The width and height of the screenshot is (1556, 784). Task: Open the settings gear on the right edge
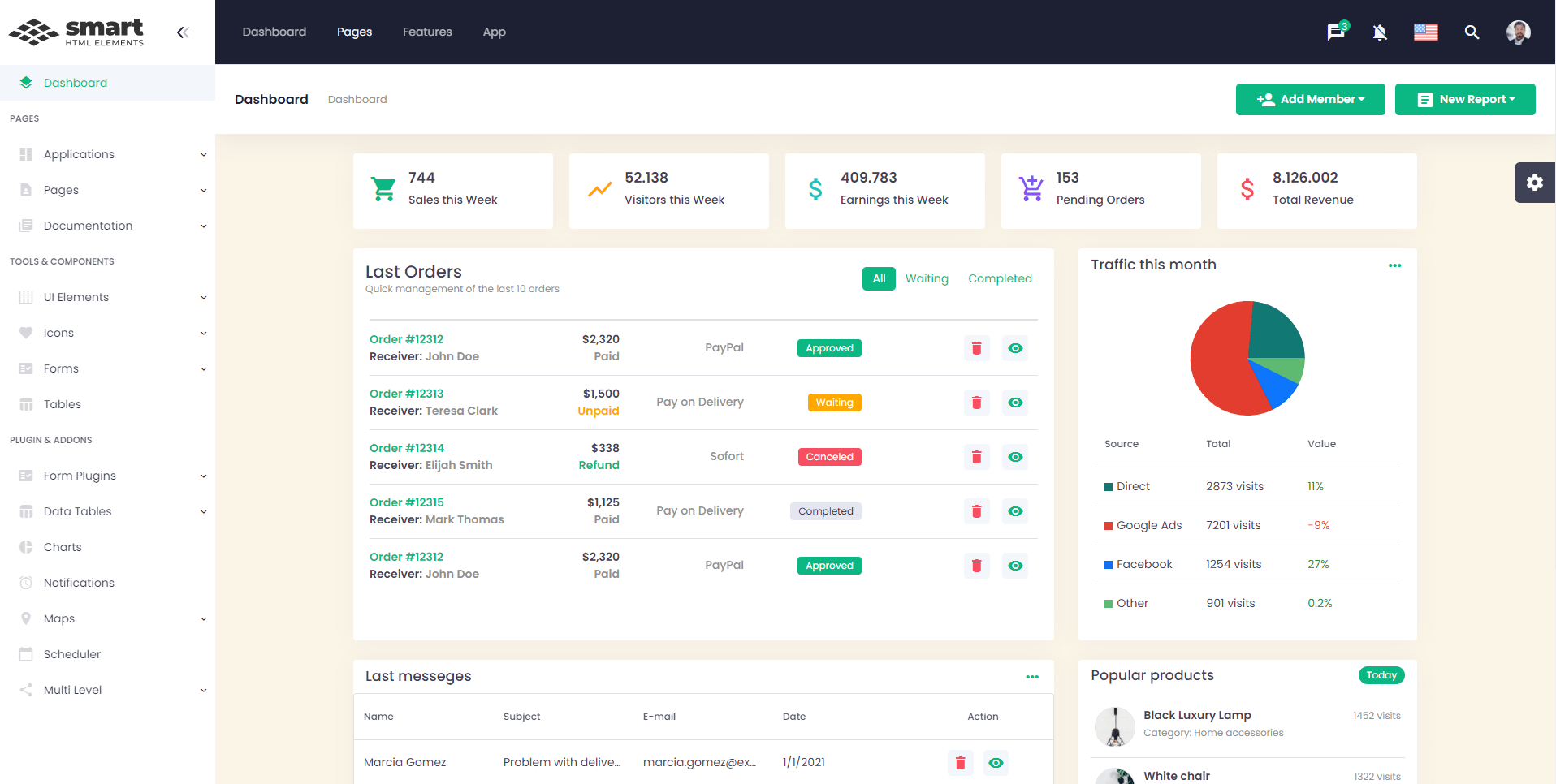[1534, 183]
